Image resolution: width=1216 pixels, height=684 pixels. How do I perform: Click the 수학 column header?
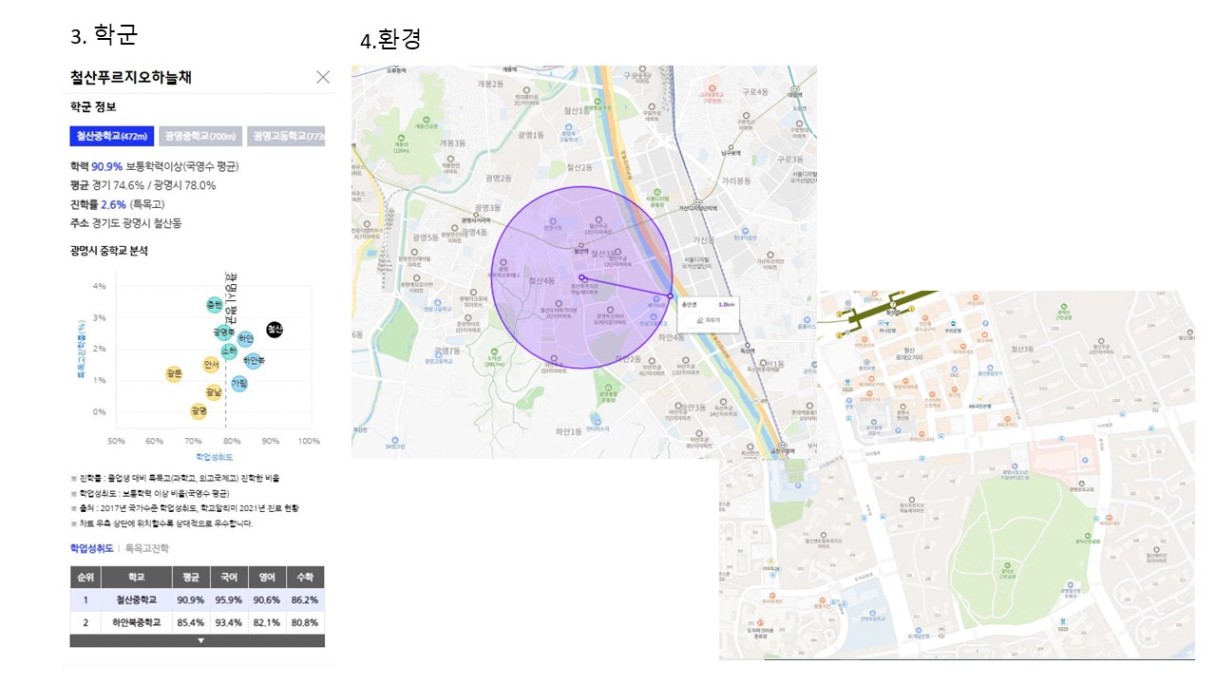click(305, 577)
